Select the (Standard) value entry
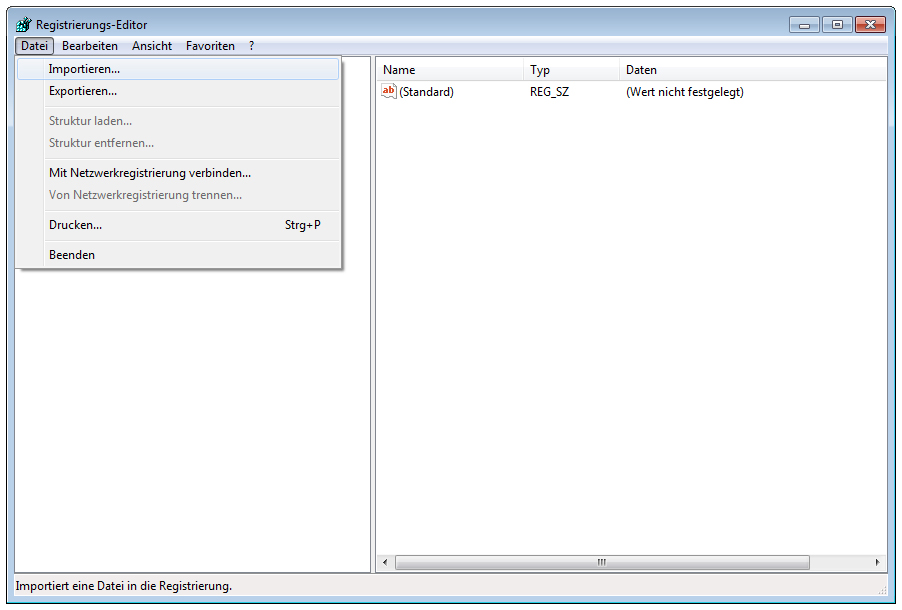 pos(426,92)
